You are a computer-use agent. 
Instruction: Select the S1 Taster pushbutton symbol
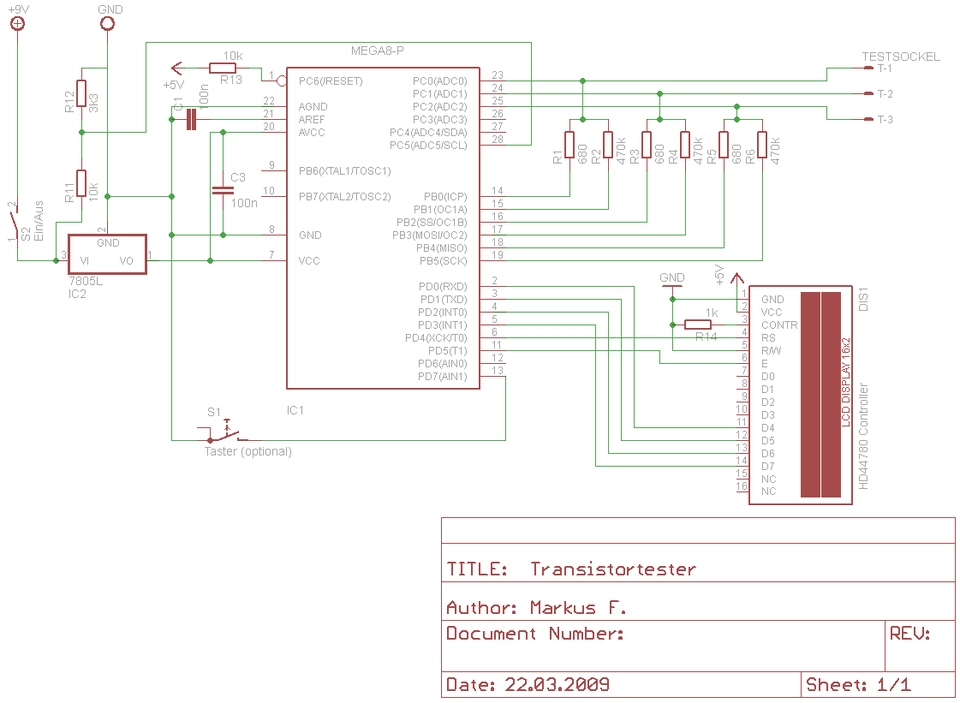pos(230,432)
